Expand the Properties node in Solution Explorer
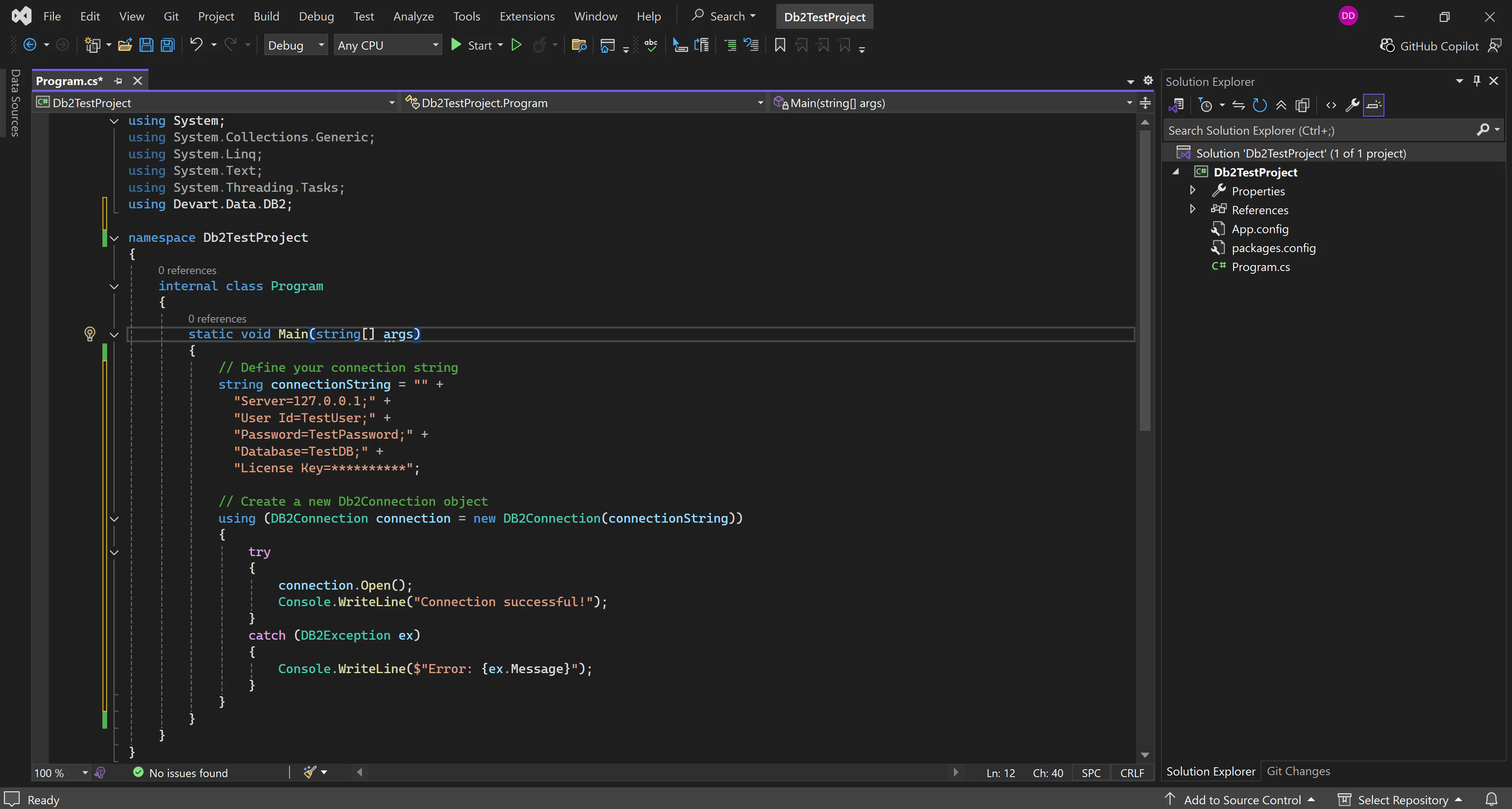 1192,190
